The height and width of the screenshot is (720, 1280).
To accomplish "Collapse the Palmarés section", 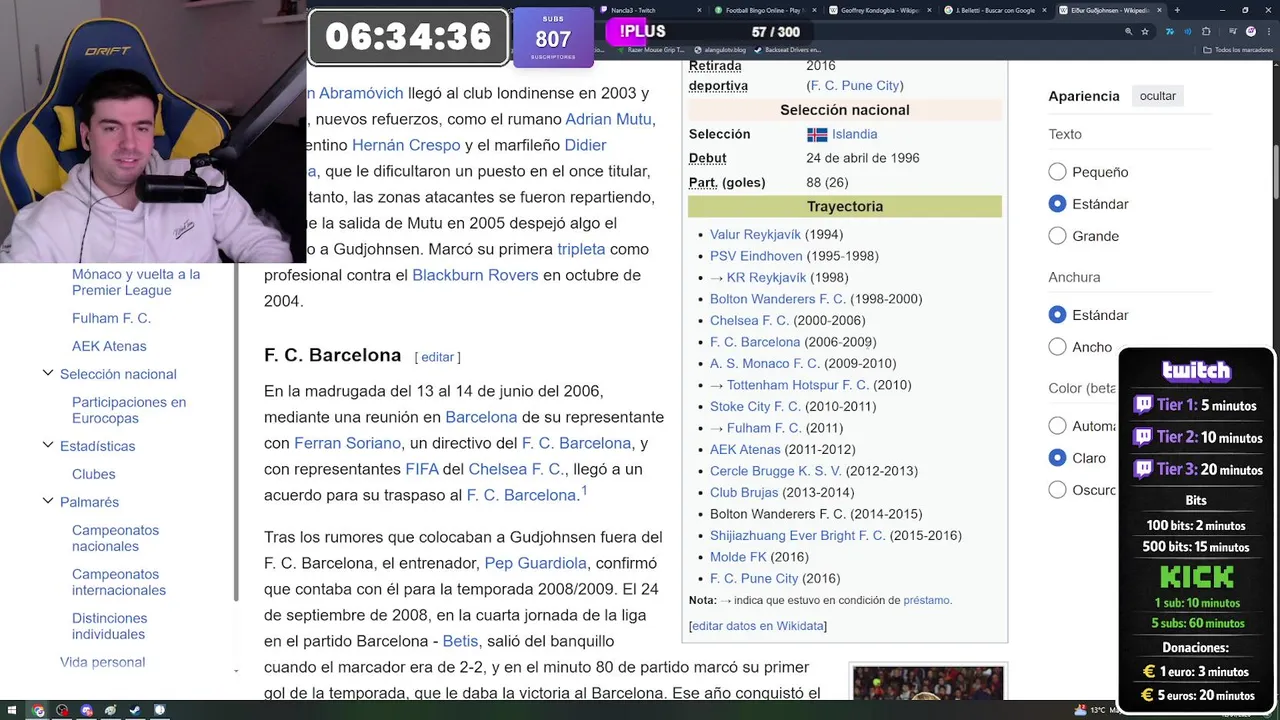I will (x=47, y=501).
